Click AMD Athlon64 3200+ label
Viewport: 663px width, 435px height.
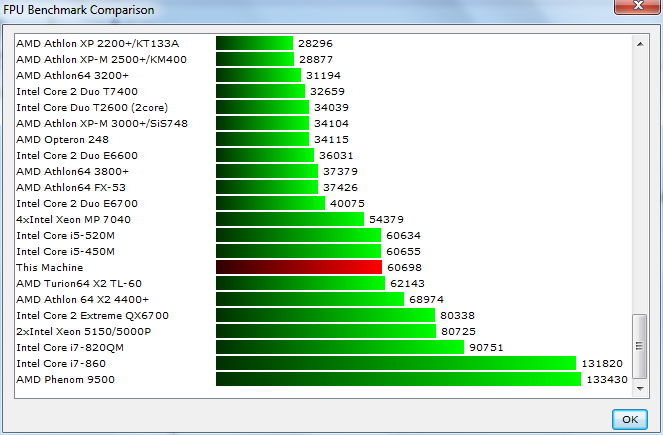coord(72,75)
